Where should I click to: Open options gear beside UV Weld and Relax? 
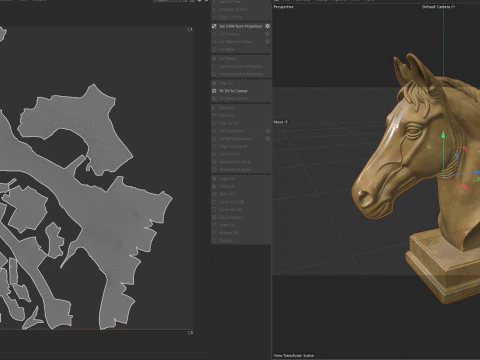267,41
